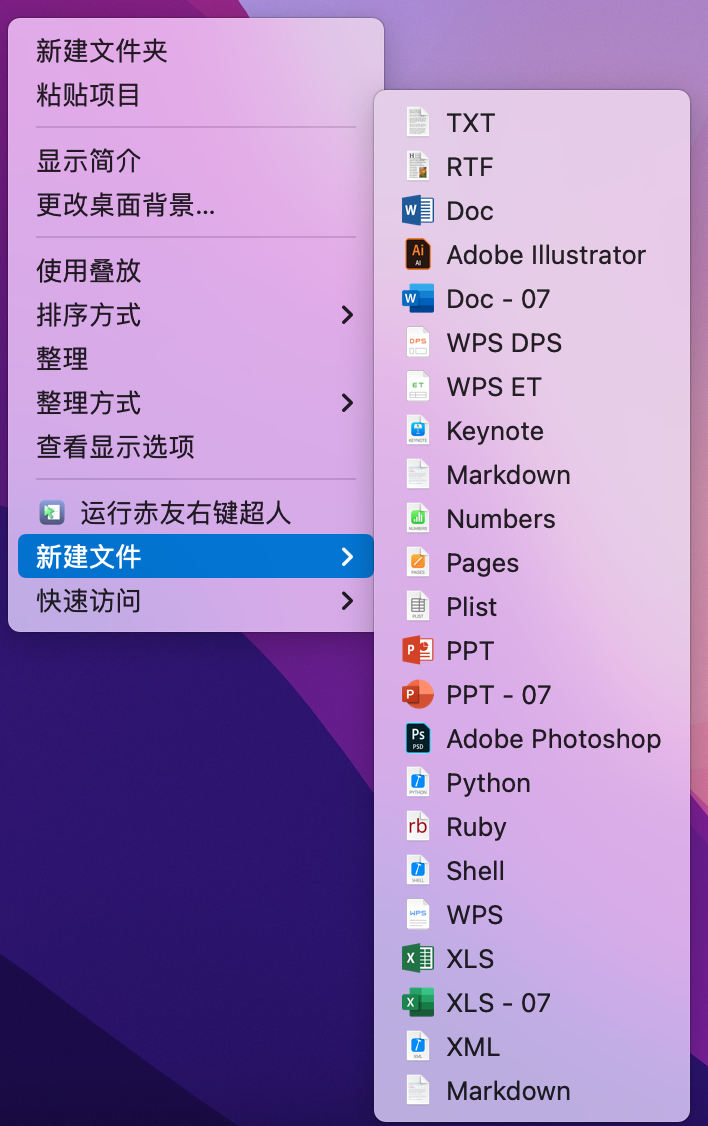
Task: Select 更改桌面背景… menu entry
Action: [x=125, y=205]
